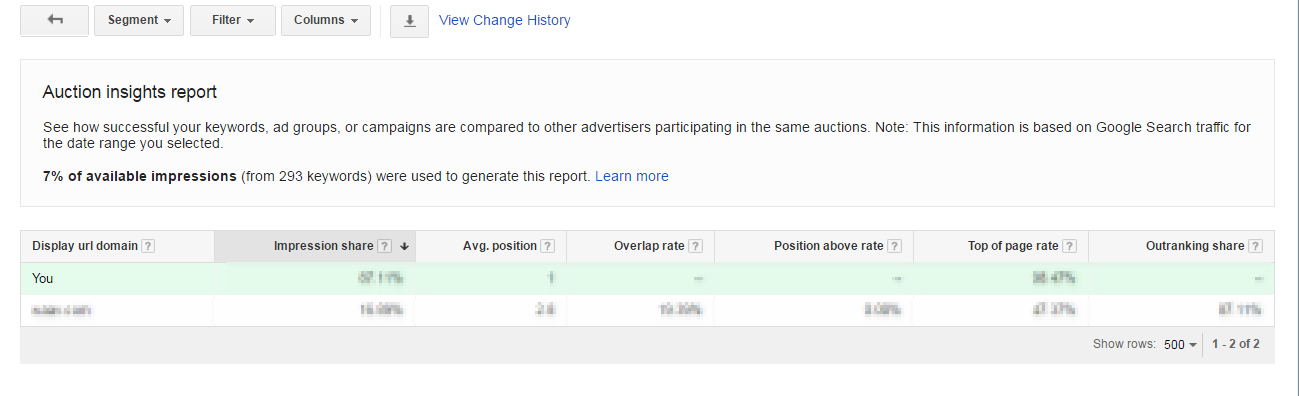Open help icon next to Impression share

coord(384,246)
